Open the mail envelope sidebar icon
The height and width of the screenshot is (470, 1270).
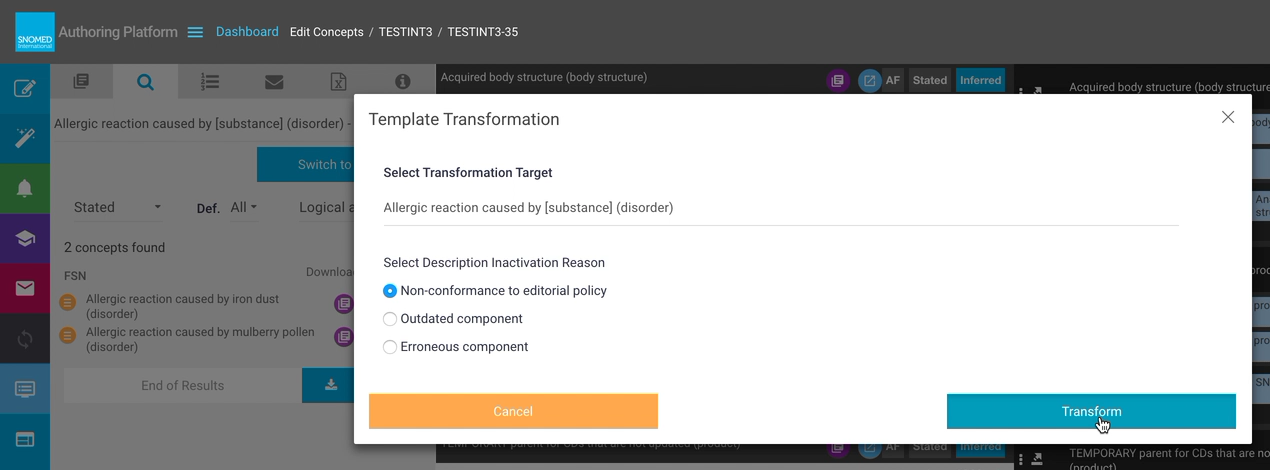click(x=25, y=288)
